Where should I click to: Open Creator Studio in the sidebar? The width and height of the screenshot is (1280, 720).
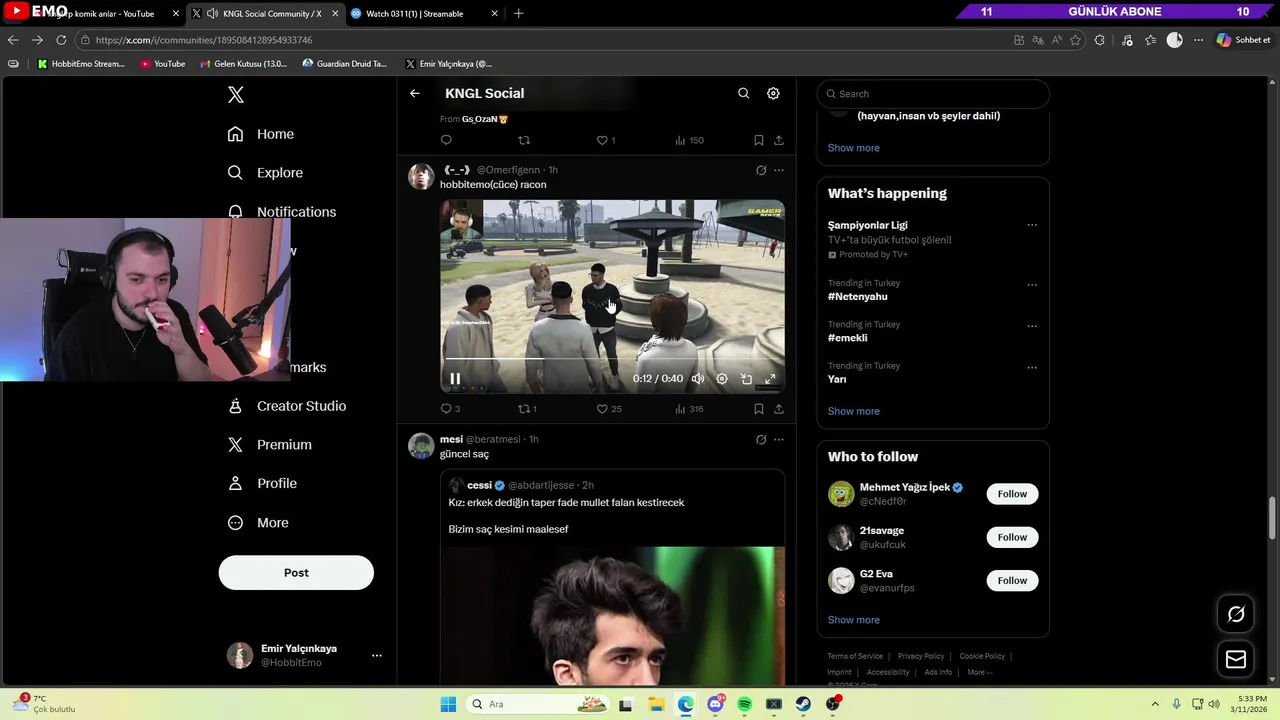point(287,406)
